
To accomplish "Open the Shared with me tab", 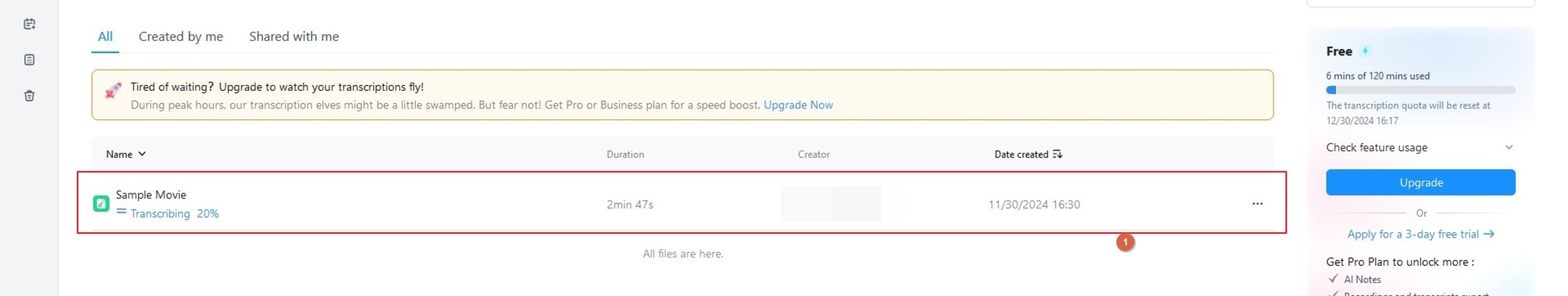I will point(294,37).
